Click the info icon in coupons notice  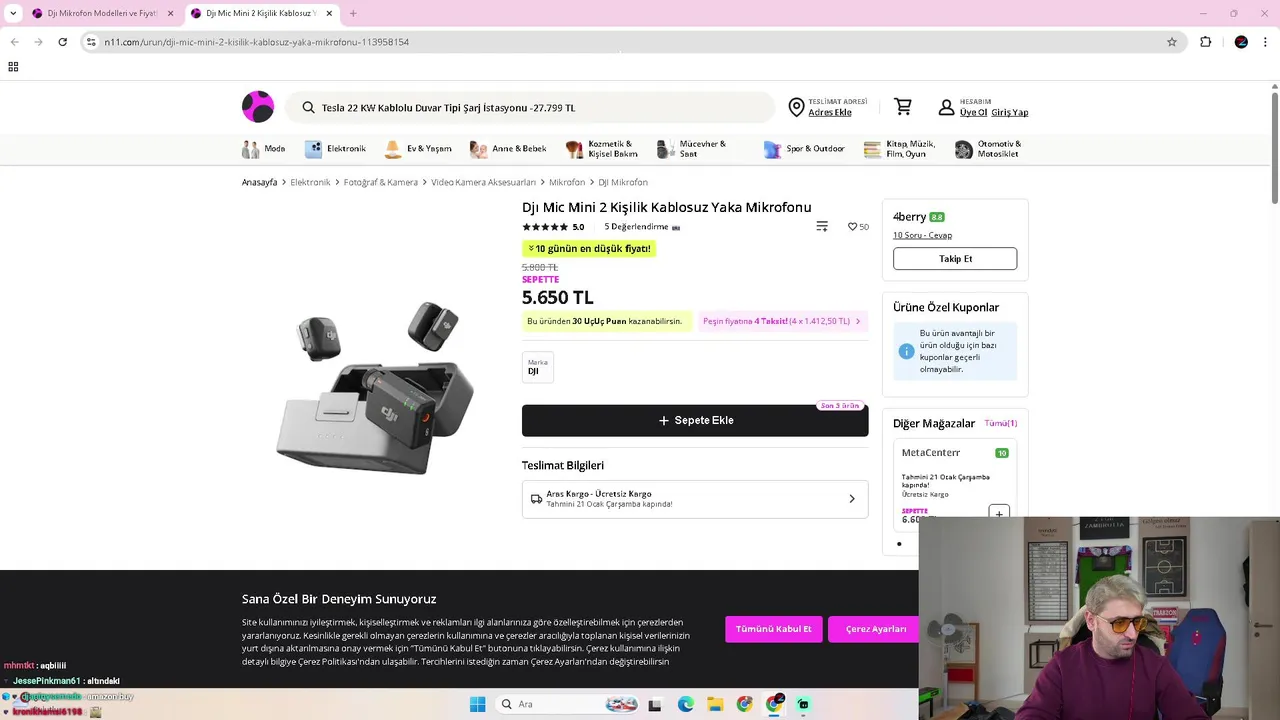pyautogui.click(x=906, y=351)
